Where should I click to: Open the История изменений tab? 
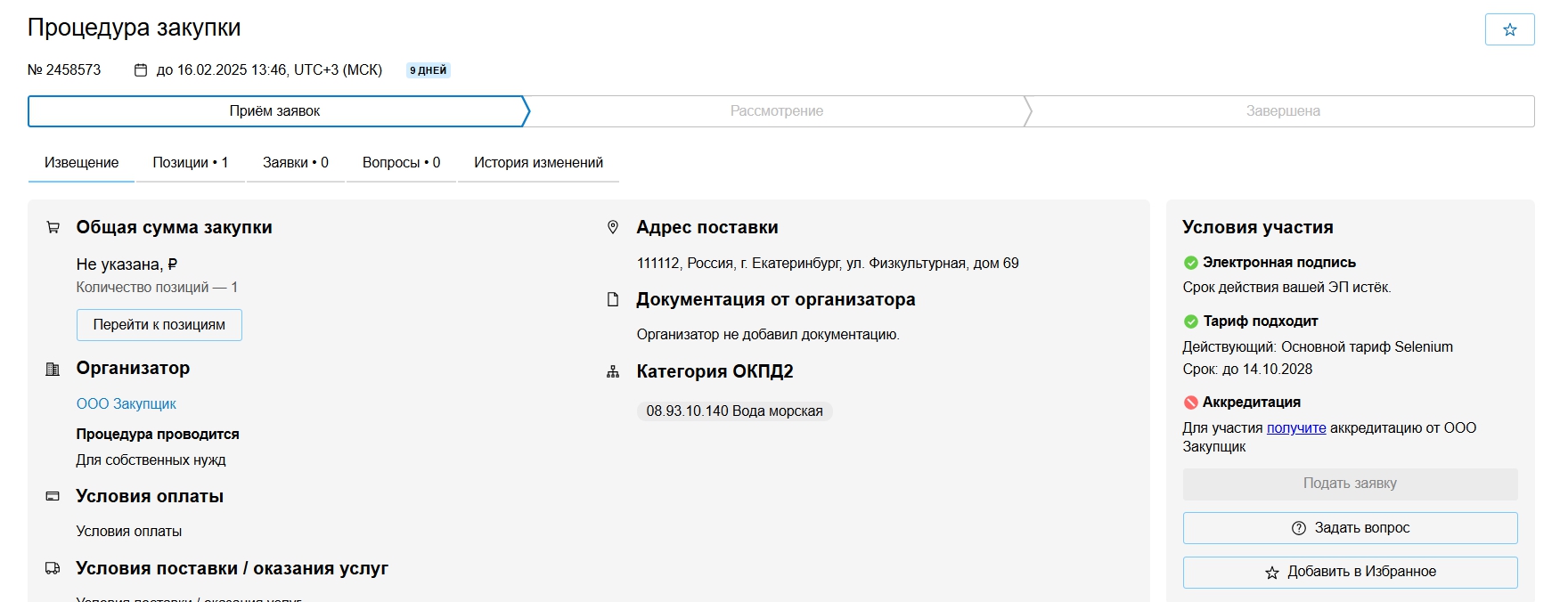point(538,163)
